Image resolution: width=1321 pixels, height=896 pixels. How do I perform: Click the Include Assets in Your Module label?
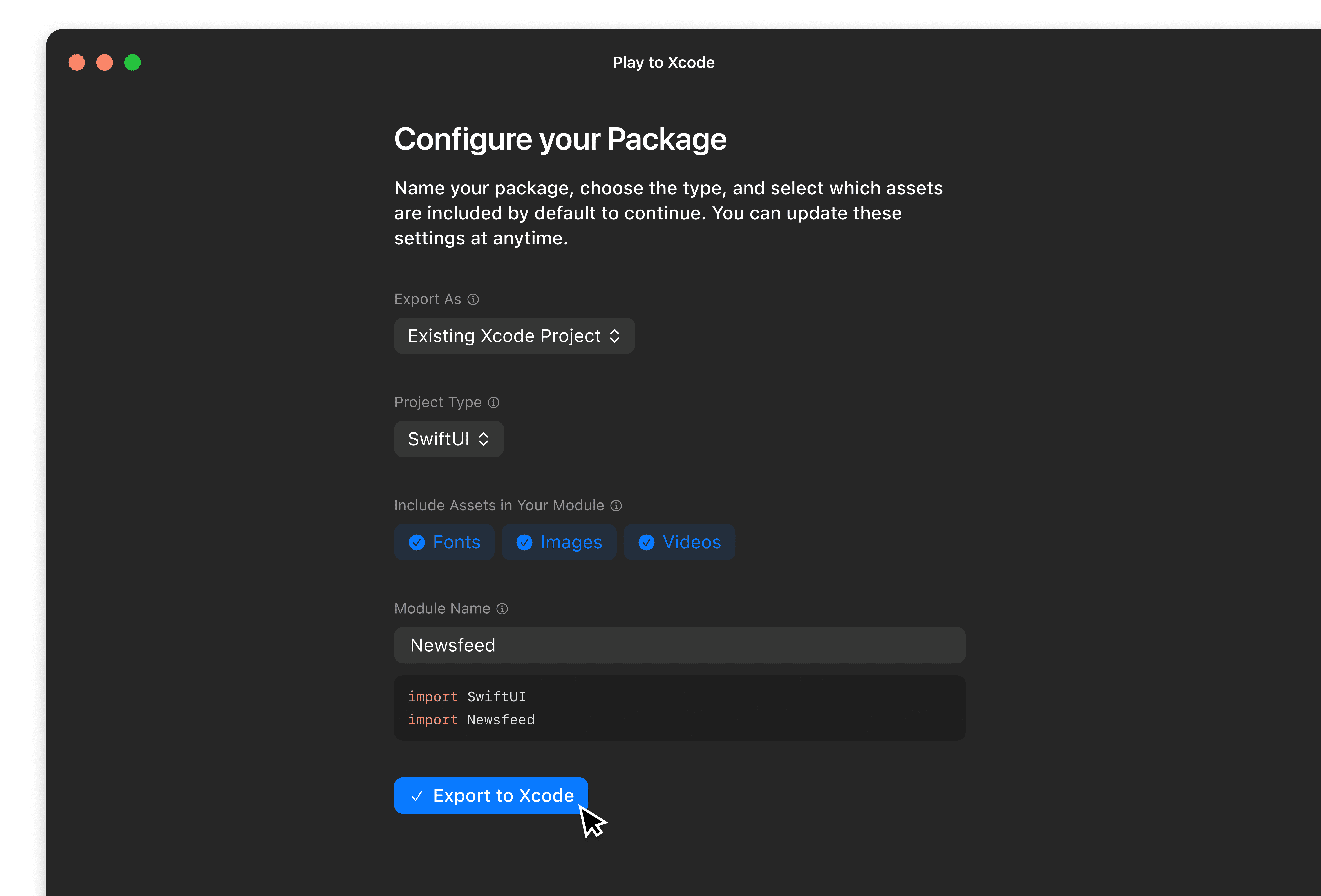[x=499, y=505]
